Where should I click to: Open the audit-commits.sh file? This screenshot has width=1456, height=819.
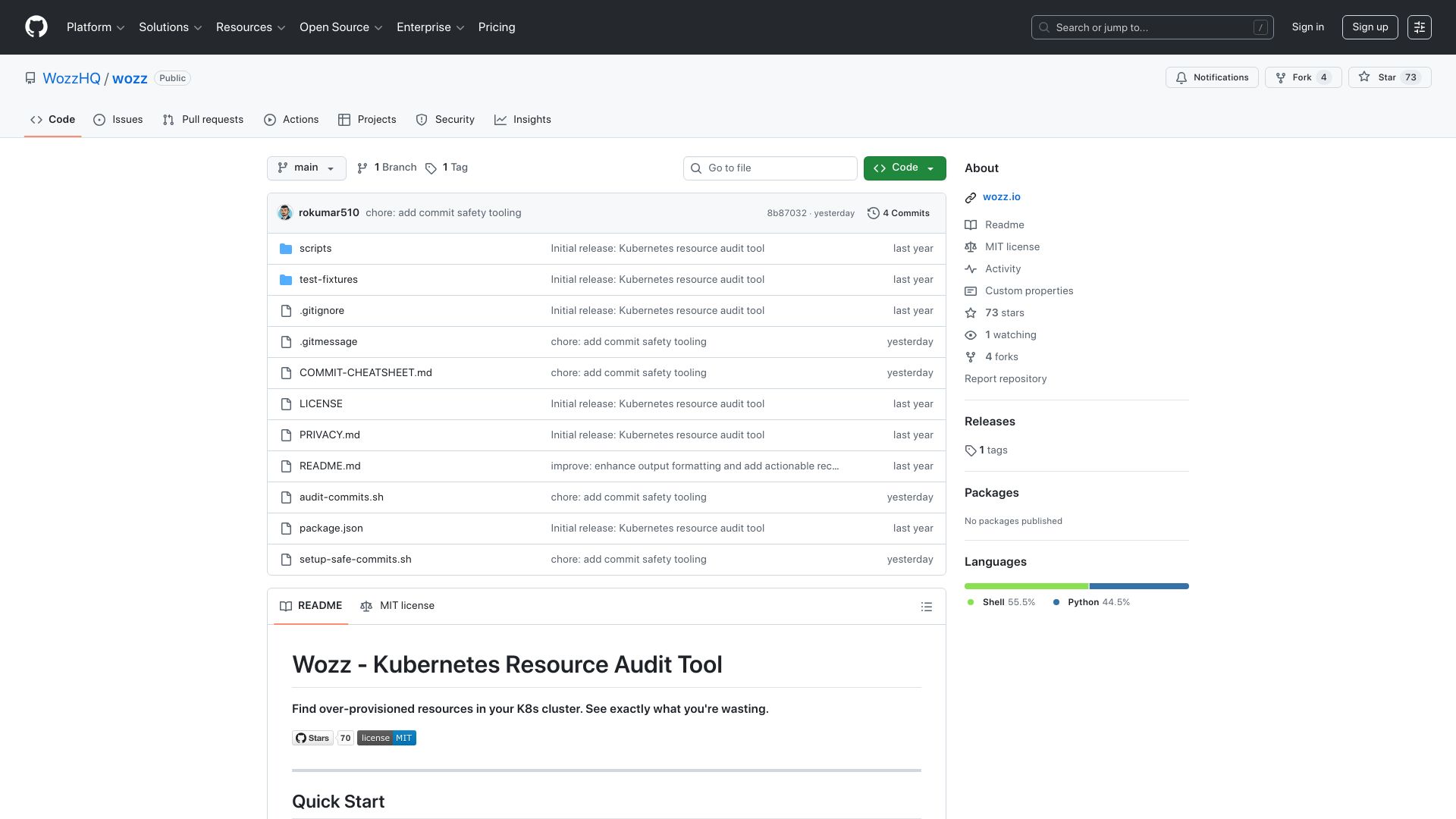pyautogui.click(x=341, y=497)
